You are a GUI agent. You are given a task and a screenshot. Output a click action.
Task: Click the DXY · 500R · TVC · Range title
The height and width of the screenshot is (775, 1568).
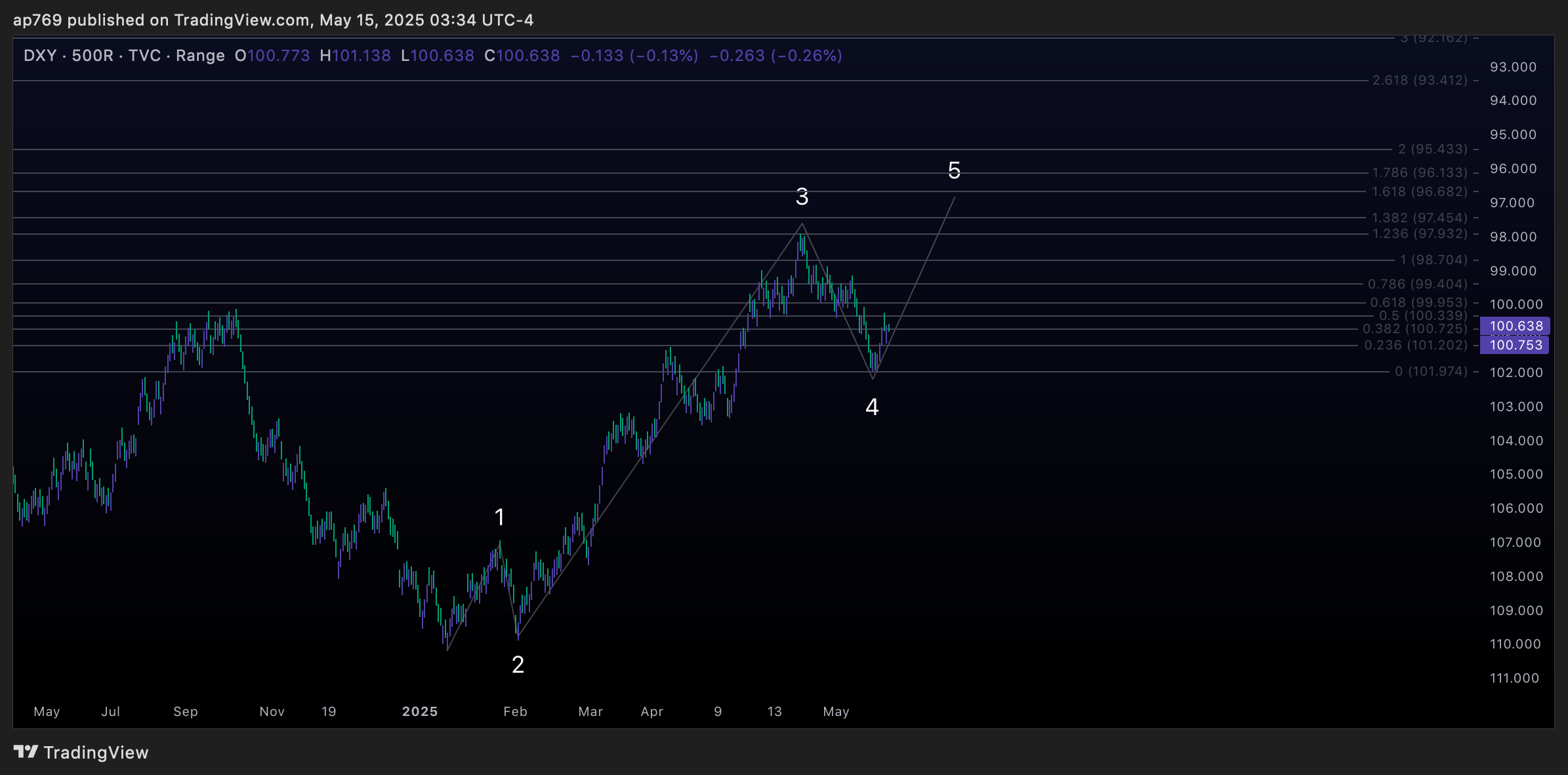click(124, 56)
